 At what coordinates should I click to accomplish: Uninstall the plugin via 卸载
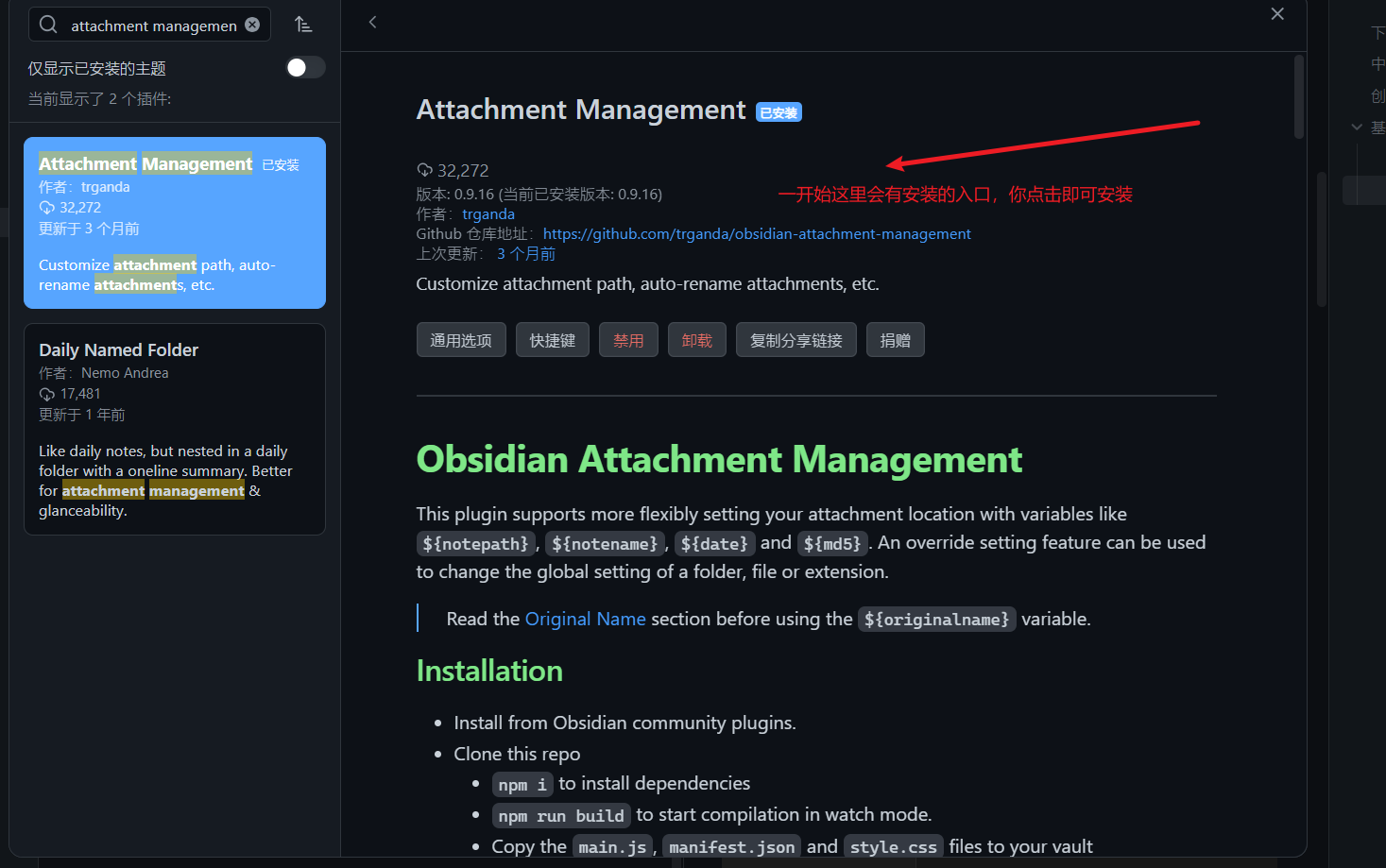696,340
